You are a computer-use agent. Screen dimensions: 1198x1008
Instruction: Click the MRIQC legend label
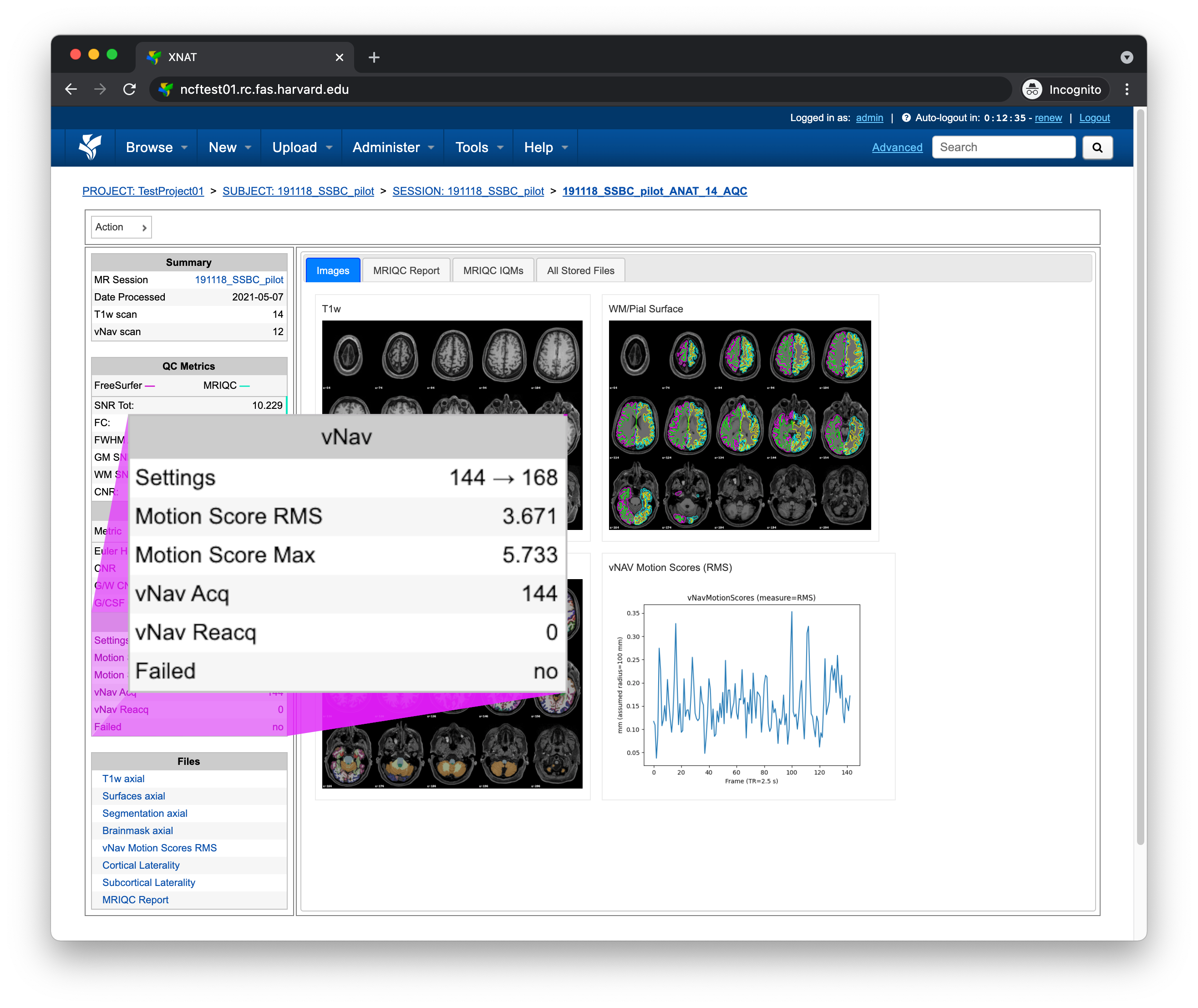pos(220,385)
